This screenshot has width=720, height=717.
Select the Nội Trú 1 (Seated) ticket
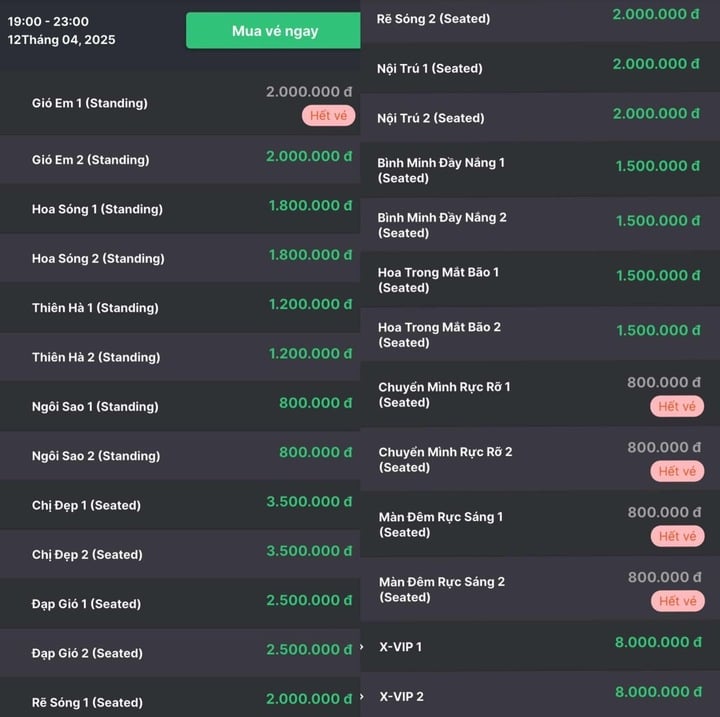pos(430,68)
